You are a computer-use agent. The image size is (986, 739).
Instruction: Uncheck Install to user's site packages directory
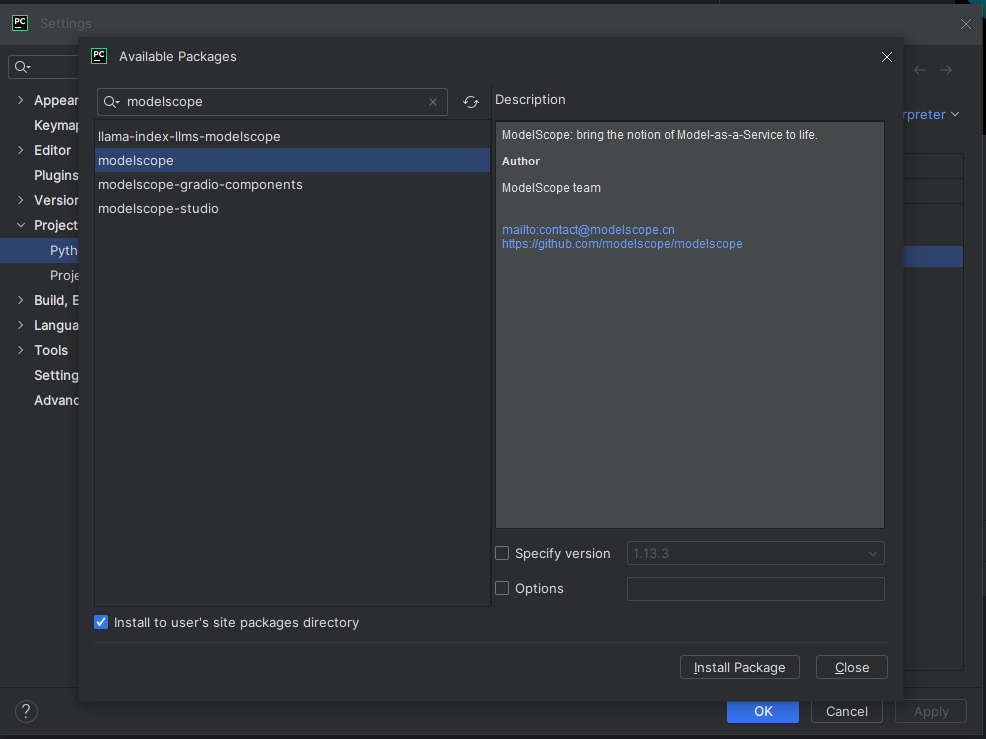(x=101, y=622)
